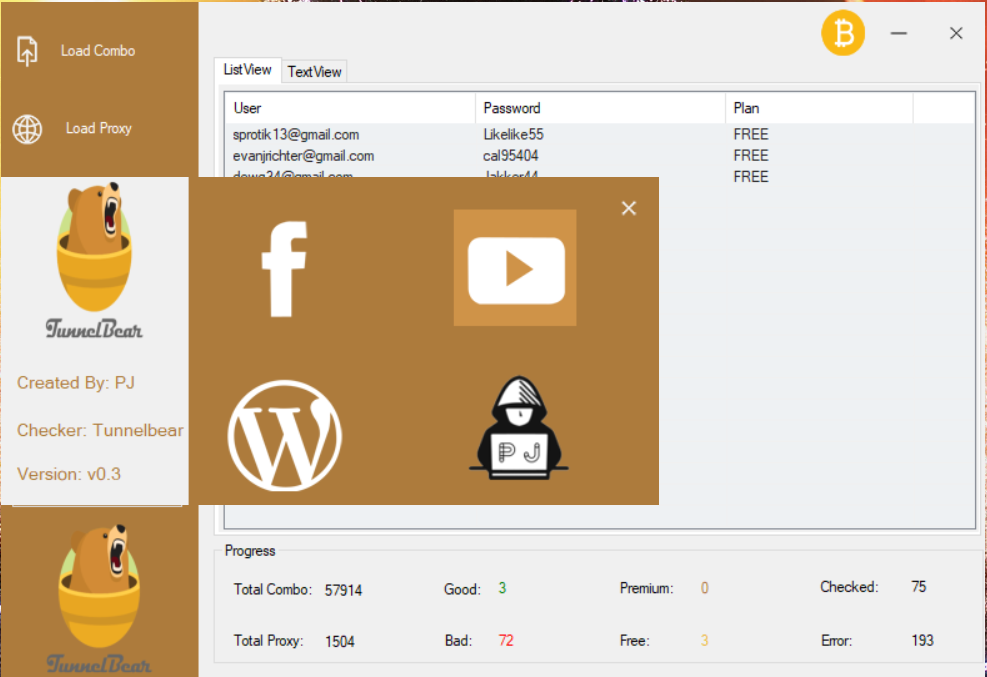Click the 'Good:' label
This screenshot has height=677, width=987.
462,590
